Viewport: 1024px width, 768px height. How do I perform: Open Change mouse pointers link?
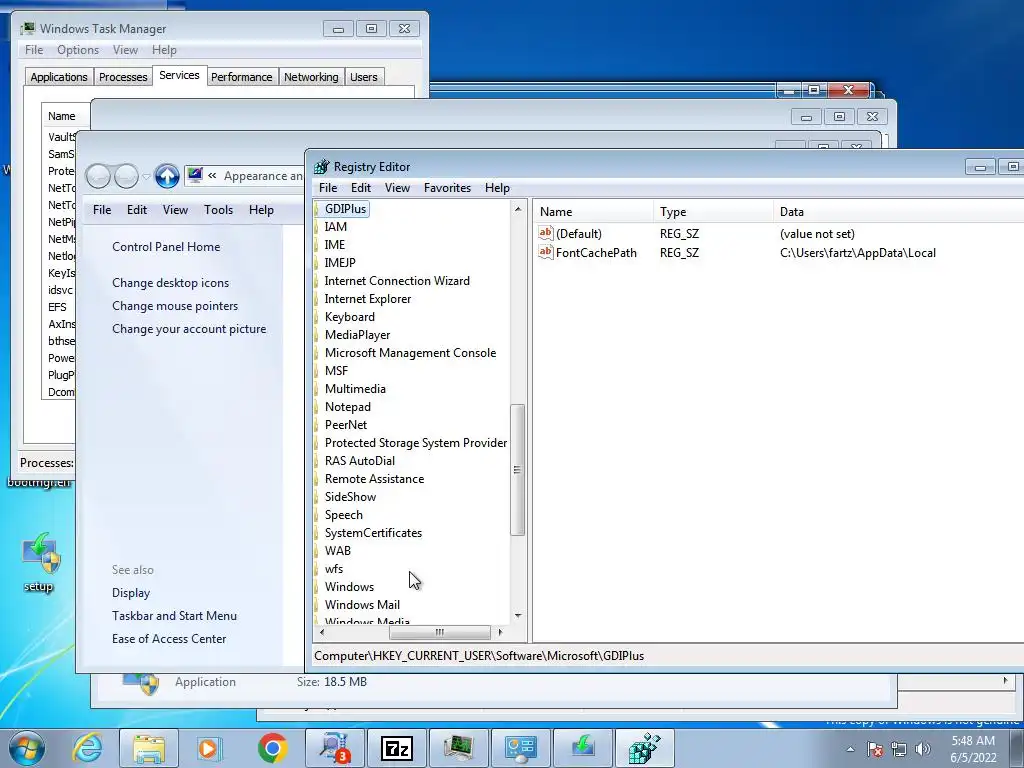pyautogui.click(x=175, y=306)
